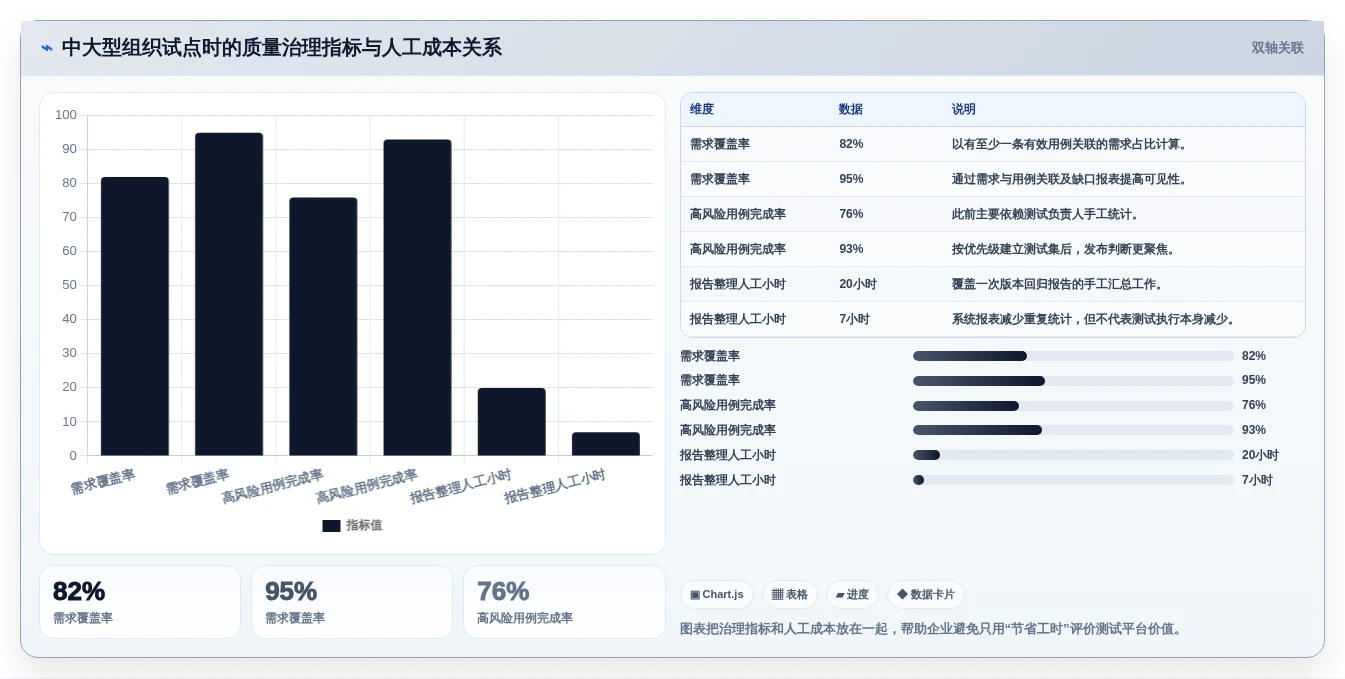Viewport: 1345px width, 679px height.
Task: Click the progress bar labelled 82%
Action: coord(1073,356)
